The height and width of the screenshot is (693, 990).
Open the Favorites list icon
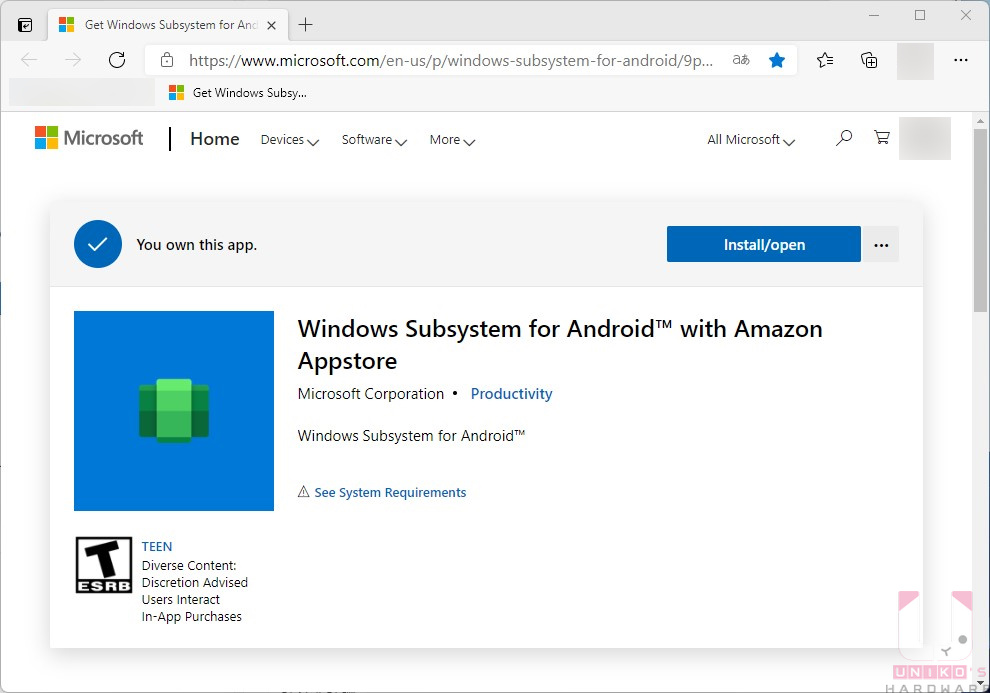tap(825, 60)
